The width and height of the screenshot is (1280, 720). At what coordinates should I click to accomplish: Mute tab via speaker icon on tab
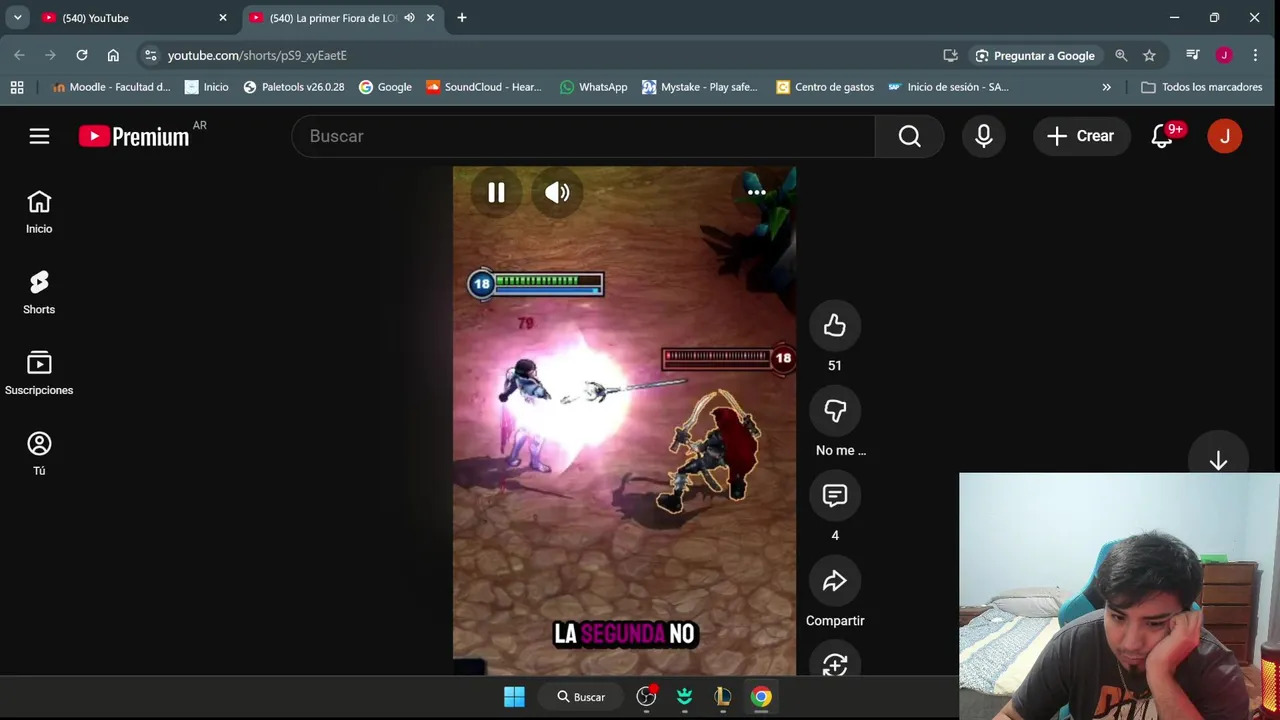[409, 18]
